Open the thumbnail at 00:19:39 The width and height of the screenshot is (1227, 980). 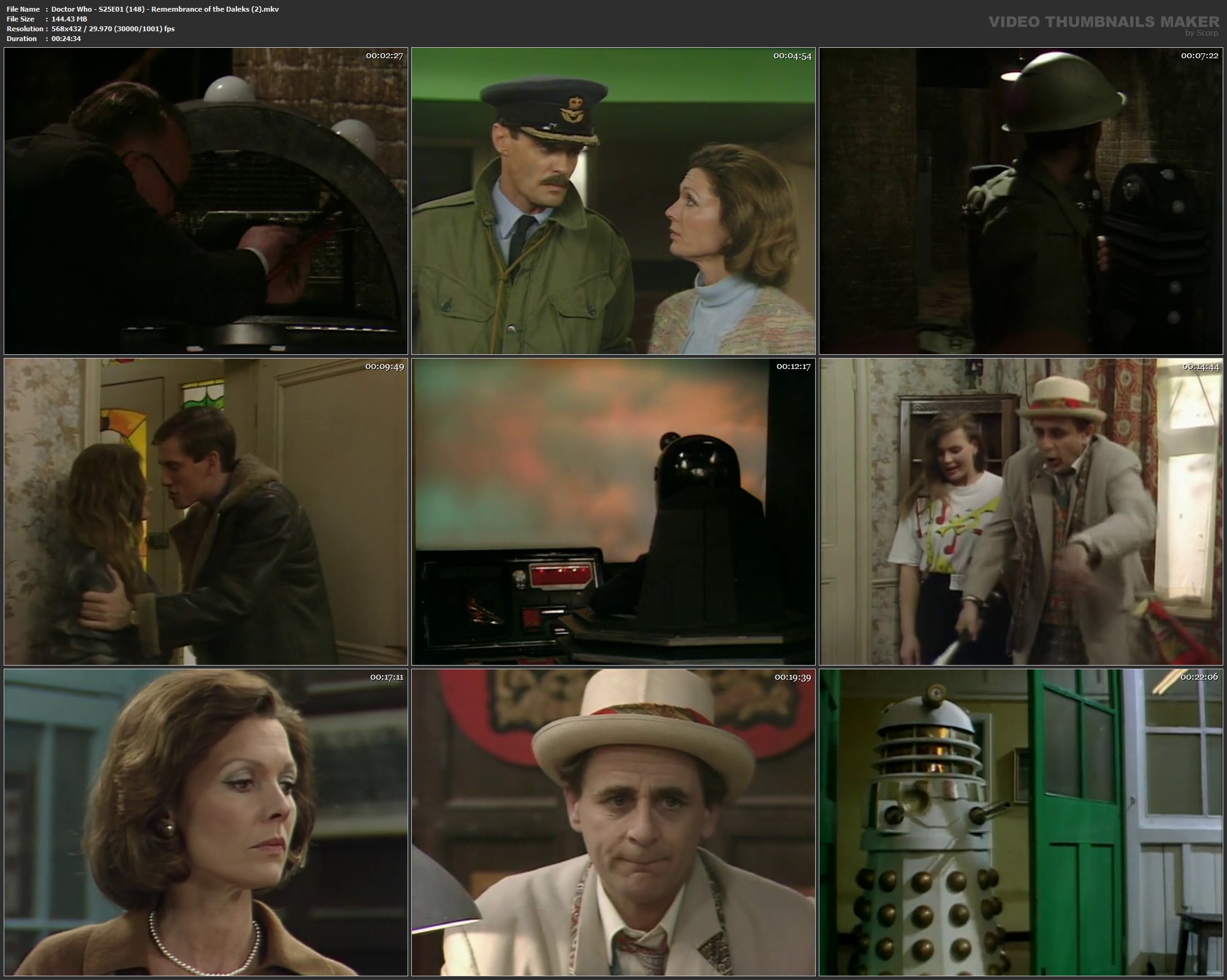tap(613, 822)
